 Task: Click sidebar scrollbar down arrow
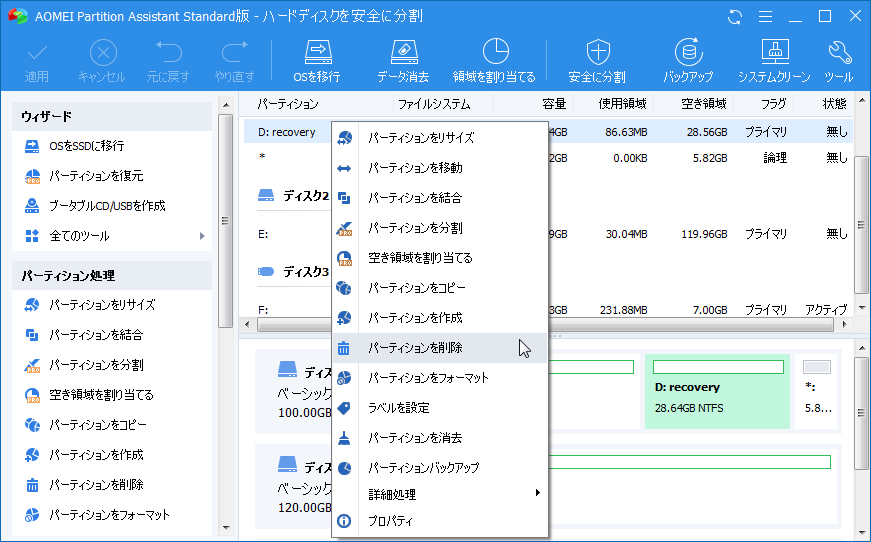tap(226, 528)
